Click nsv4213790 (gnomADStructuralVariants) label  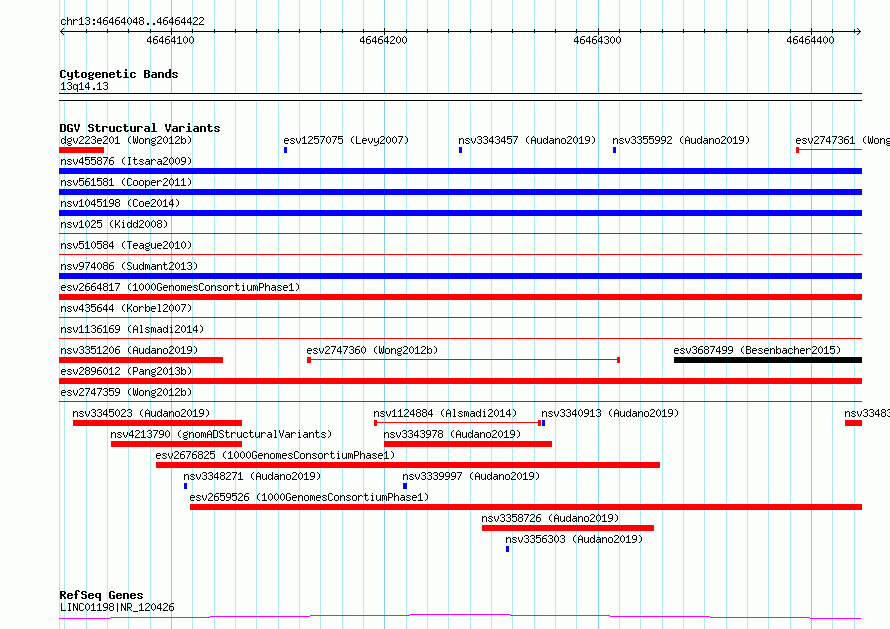click(x=221, y=434)
